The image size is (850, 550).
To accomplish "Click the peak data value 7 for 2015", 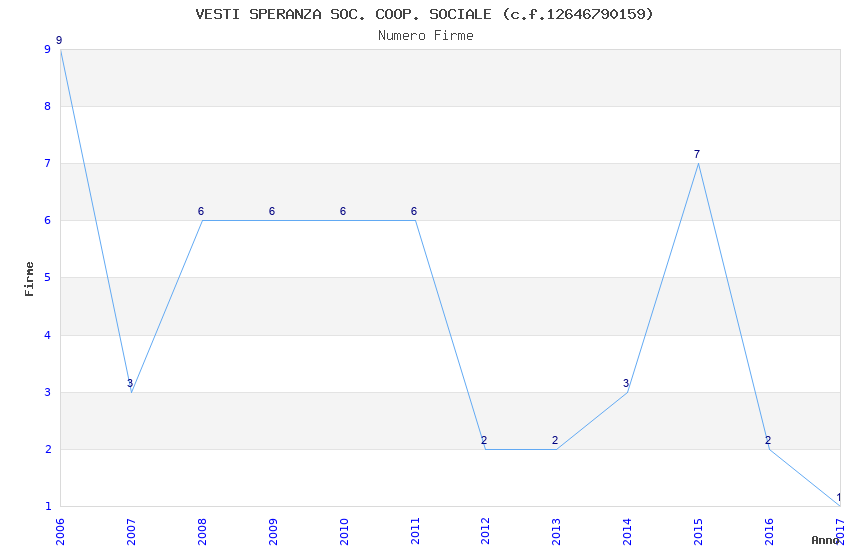I will [x=697, y=154].
